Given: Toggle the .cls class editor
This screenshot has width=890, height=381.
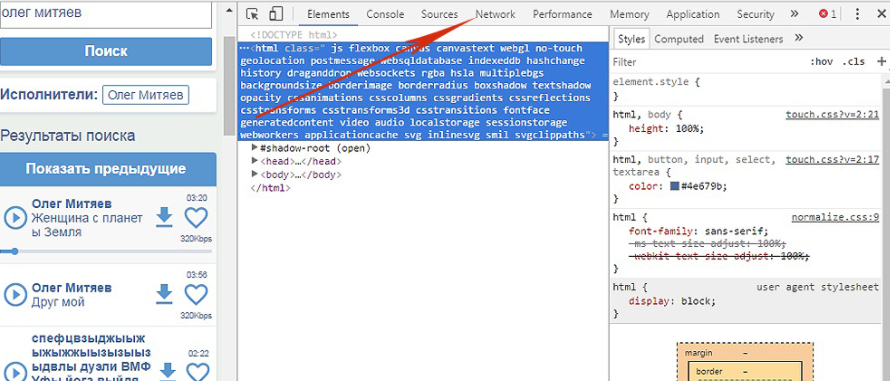Looking at the screenshot, I should [854, 61].
